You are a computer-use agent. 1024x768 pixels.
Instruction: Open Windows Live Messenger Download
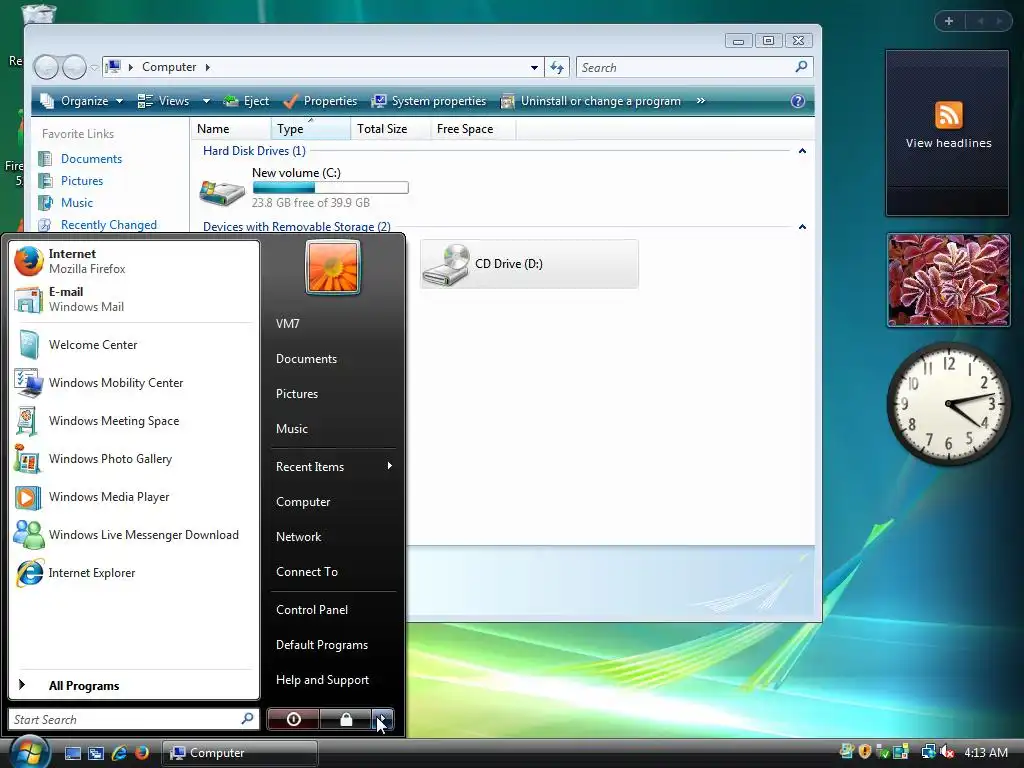pos(134,535)
